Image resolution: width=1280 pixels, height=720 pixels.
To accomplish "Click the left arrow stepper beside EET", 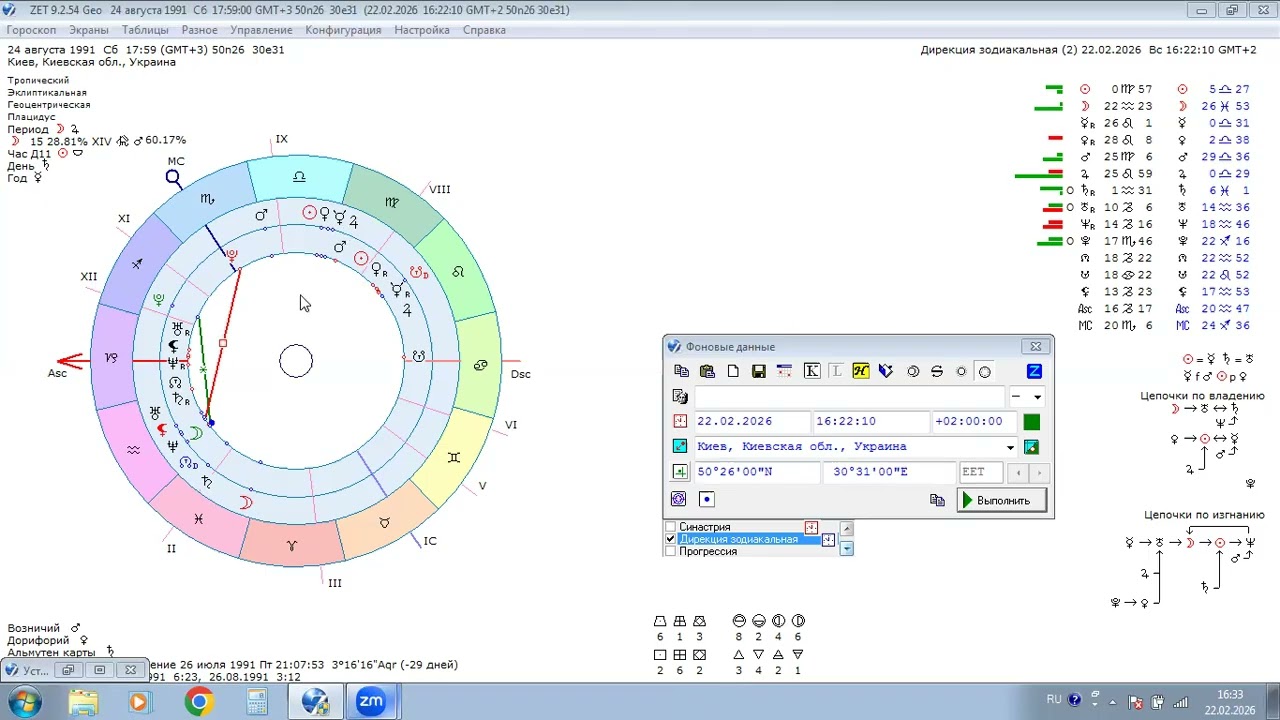I will point(1019,472).
